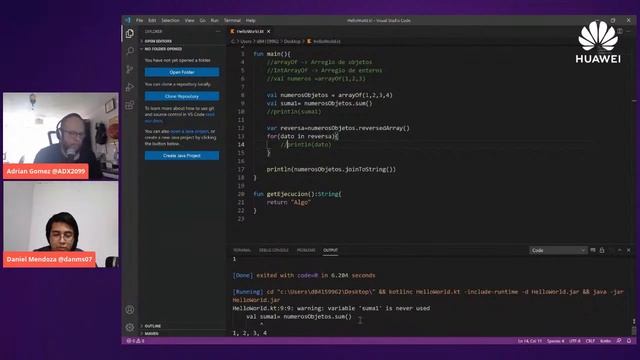640x360 pixels.
Task: Change indentation via Spaces: 4
Action: [556, 341]
